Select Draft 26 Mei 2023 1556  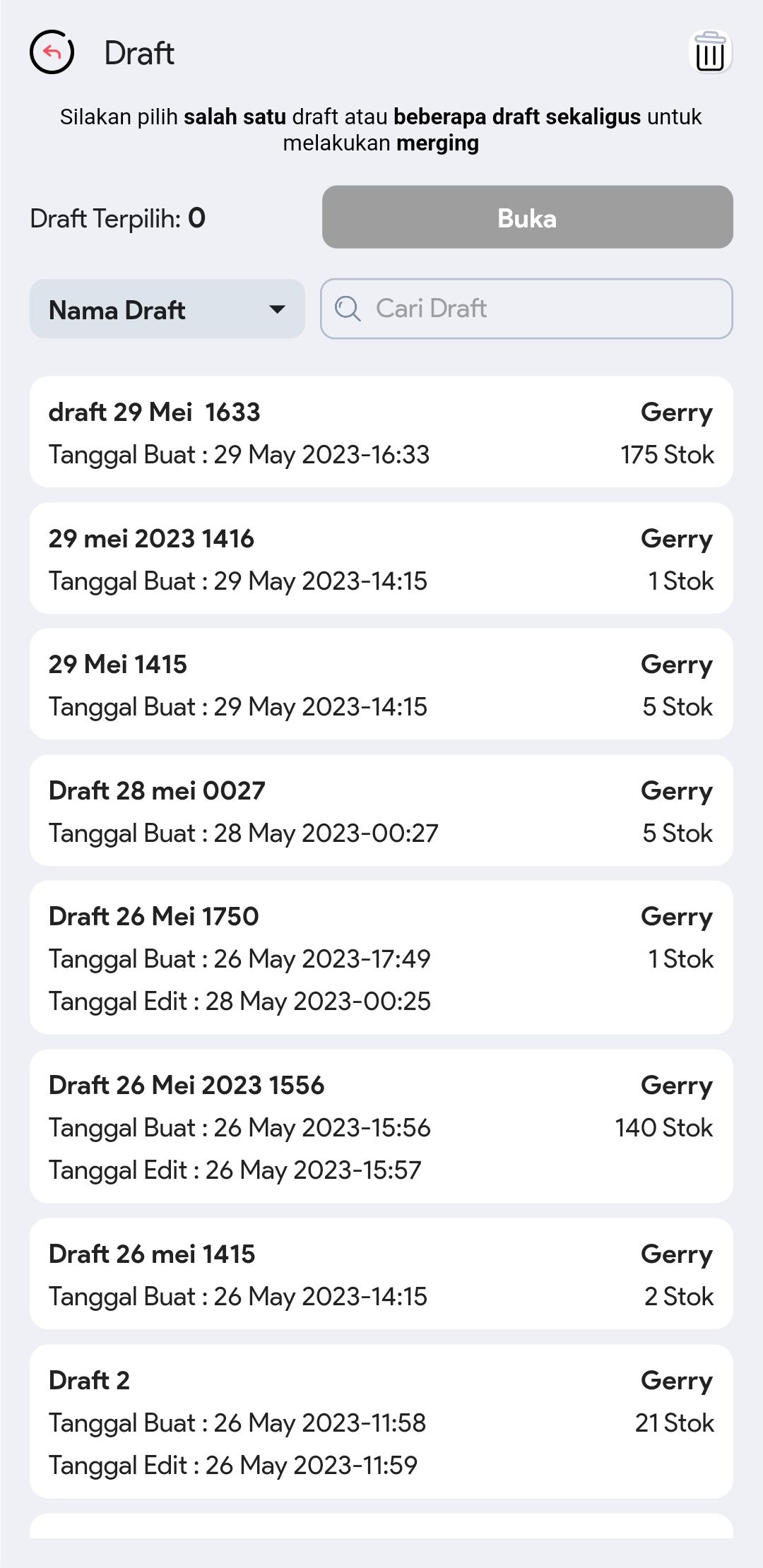point(381,1126)
